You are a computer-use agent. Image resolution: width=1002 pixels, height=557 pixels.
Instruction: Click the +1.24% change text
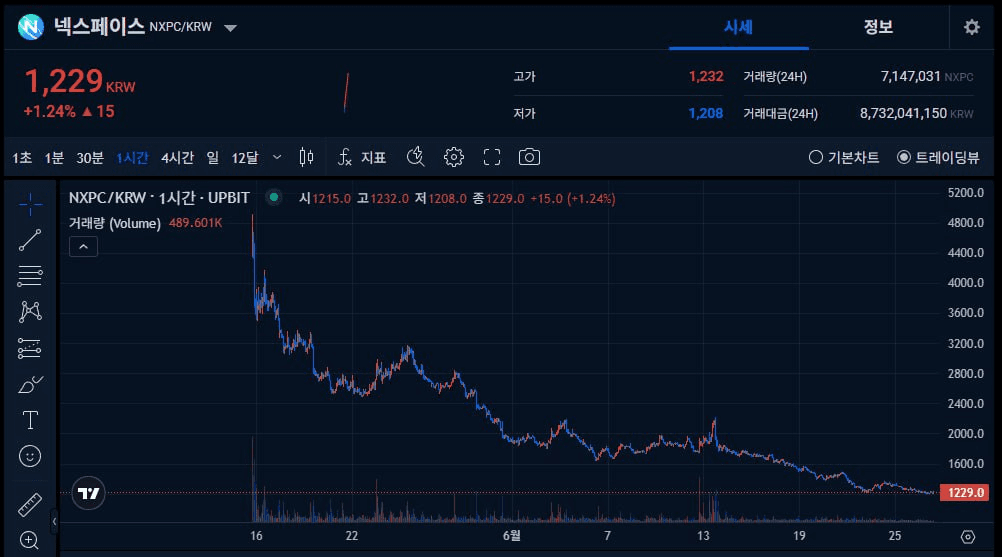[x=50, y=111]
